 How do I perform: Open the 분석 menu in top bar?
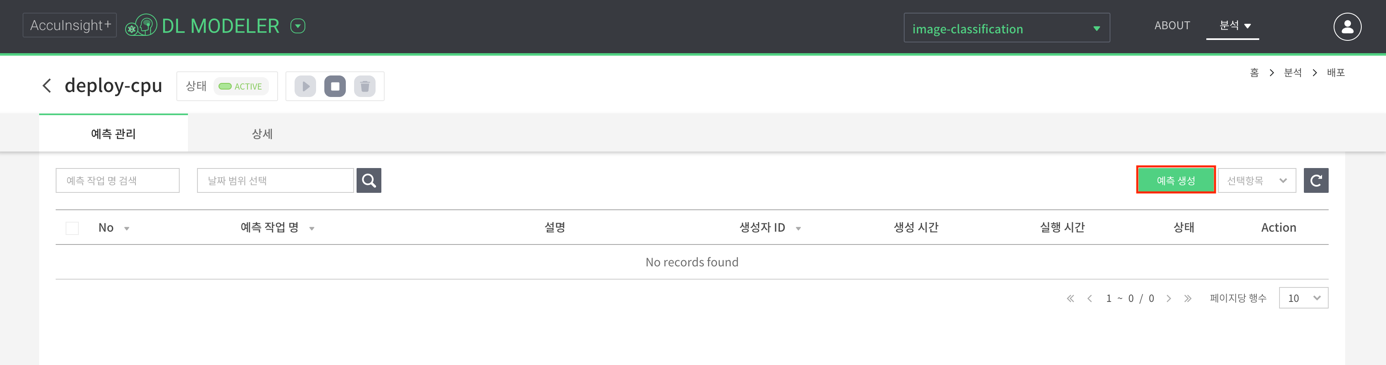pyautogui.click(x=1234, y=26)
